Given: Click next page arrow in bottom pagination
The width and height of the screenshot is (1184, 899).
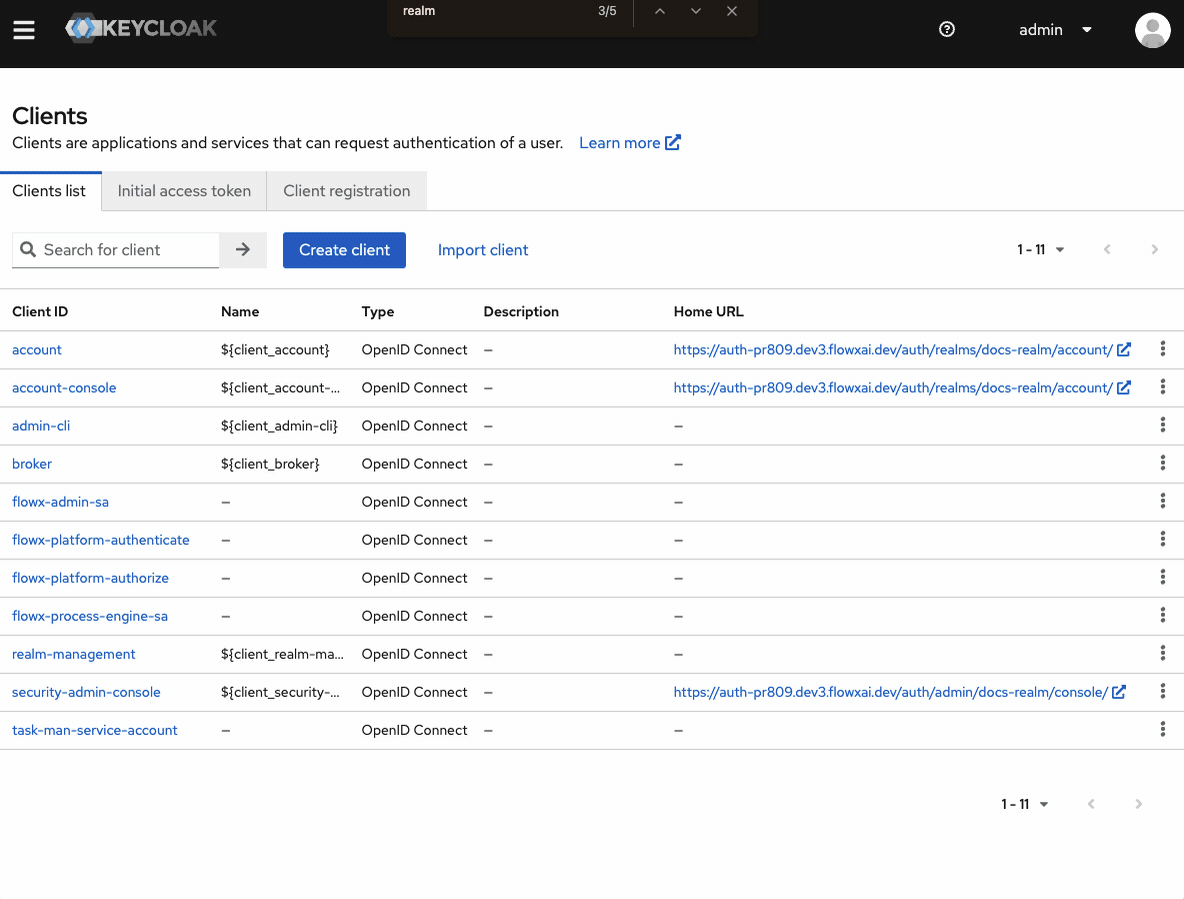Looking at the screenshot, I should pos(1139,804).
